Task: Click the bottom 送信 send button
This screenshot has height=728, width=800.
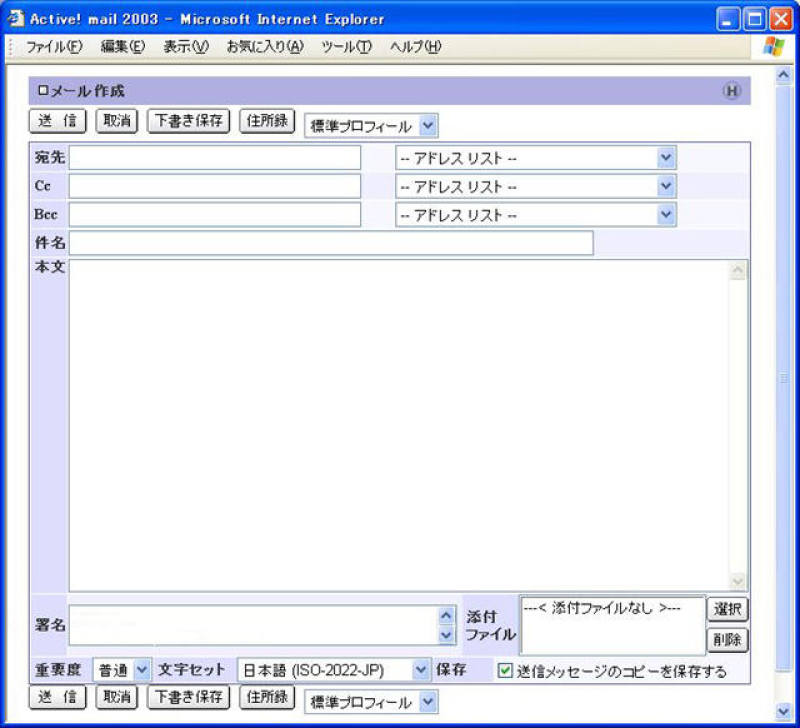Action: (x=58, y=697)
